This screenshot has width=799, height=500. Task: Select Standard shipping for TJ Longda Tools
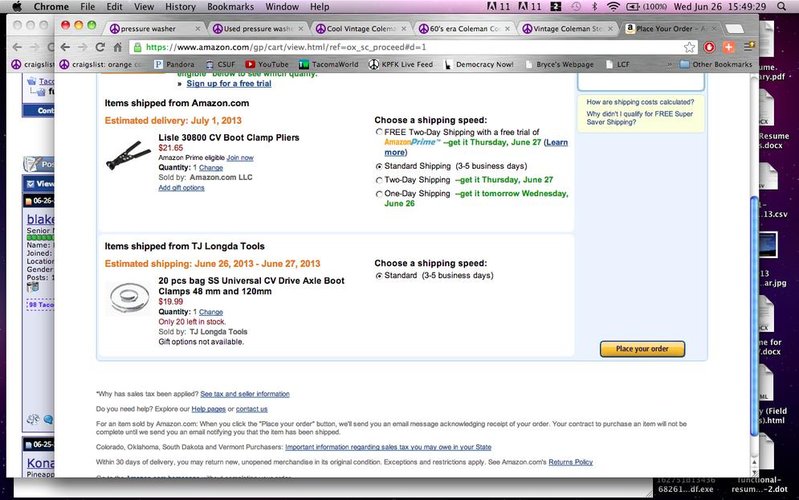(379, 276)
